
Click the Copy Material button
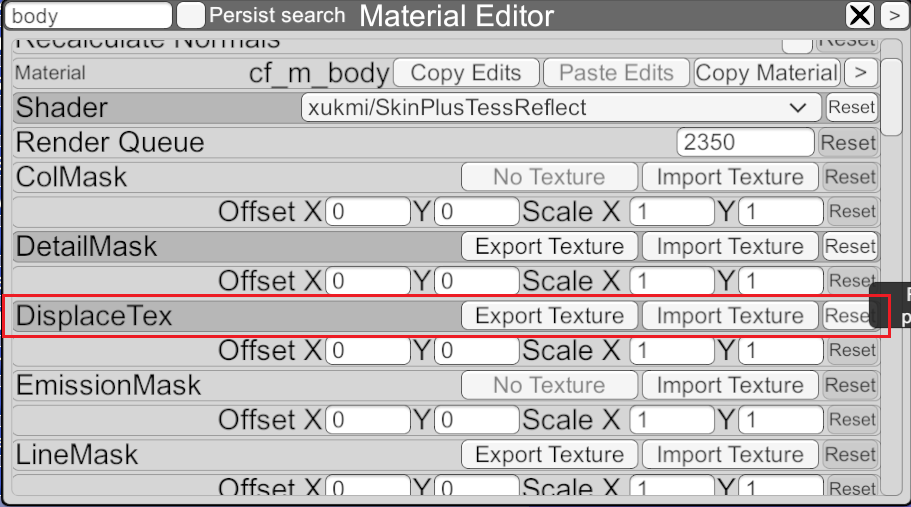767,73
